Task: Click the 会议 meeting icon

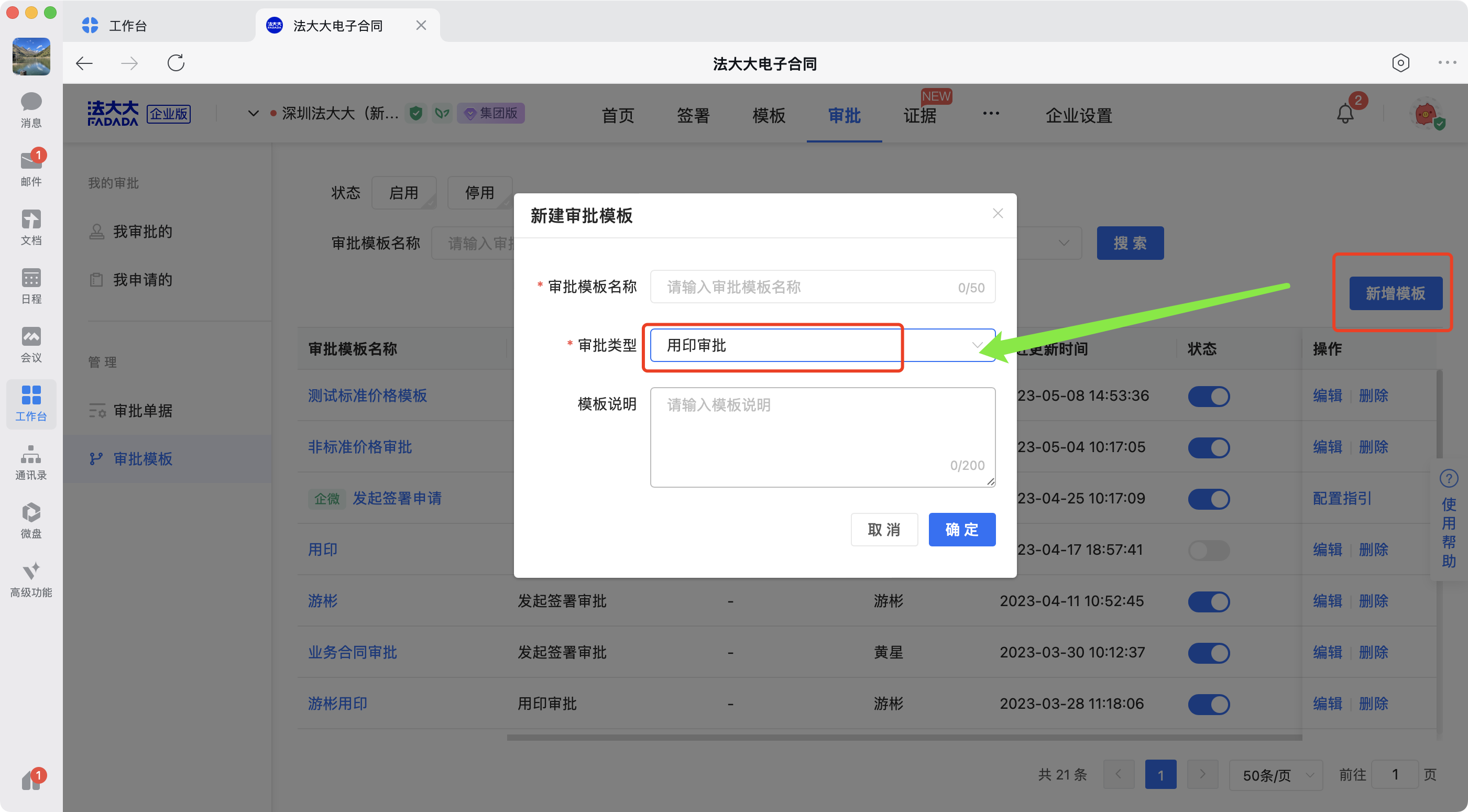Action: click(31, 337)
